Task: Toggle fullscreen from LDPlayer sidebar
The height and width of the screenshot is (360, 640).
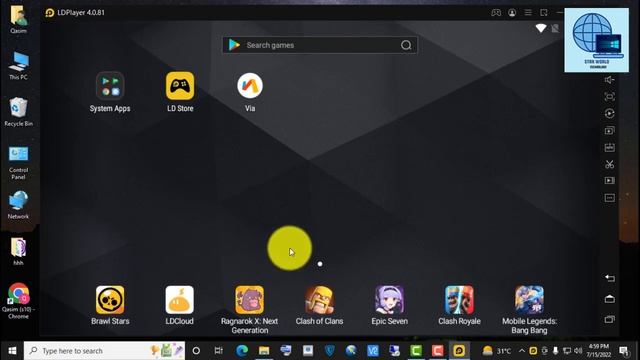Action: point(609,97)
